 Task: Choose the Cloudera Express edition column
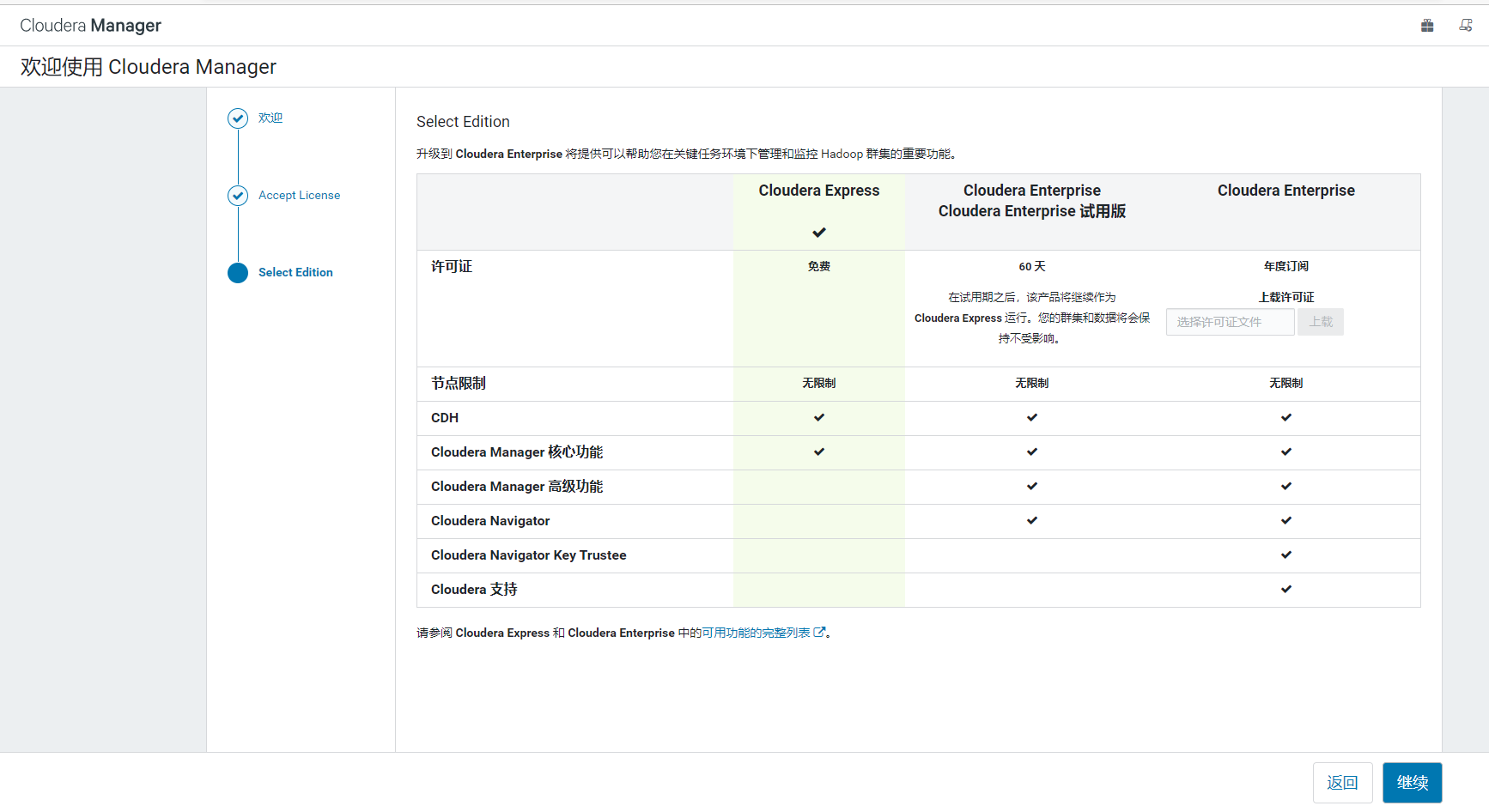point(819,191)
